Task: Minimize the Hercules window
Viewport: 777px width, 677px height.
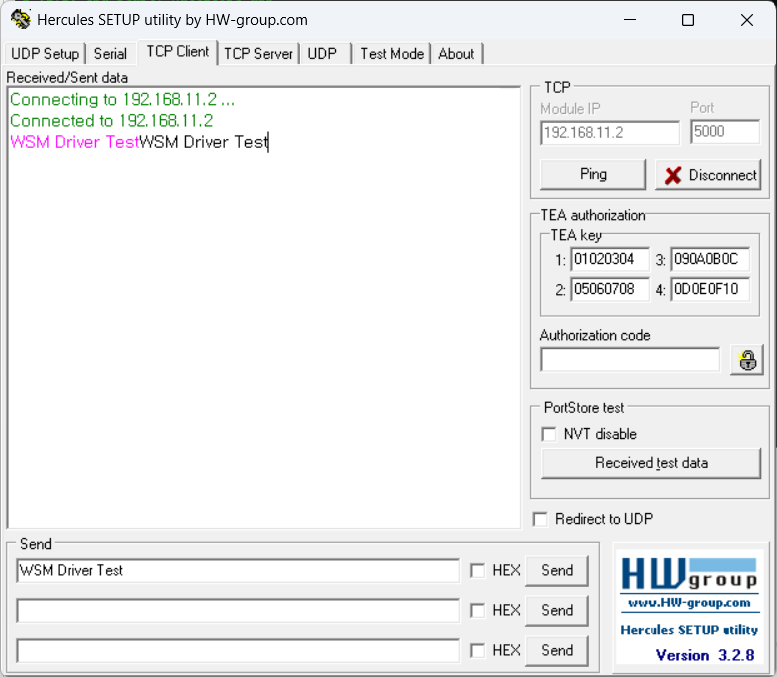Action: [630, 20]
